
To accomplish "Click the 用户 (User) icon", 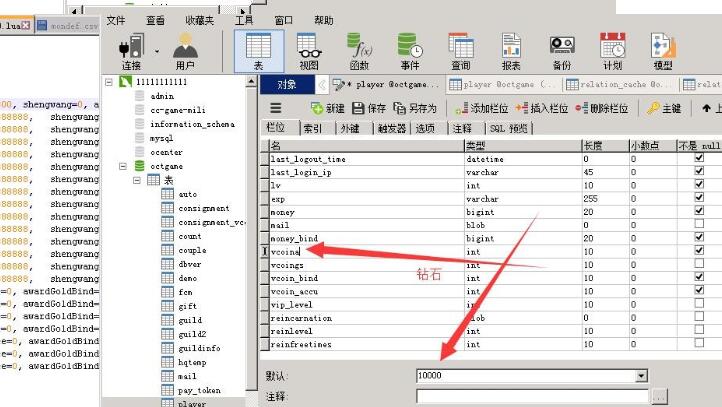I will pos(185,49).
